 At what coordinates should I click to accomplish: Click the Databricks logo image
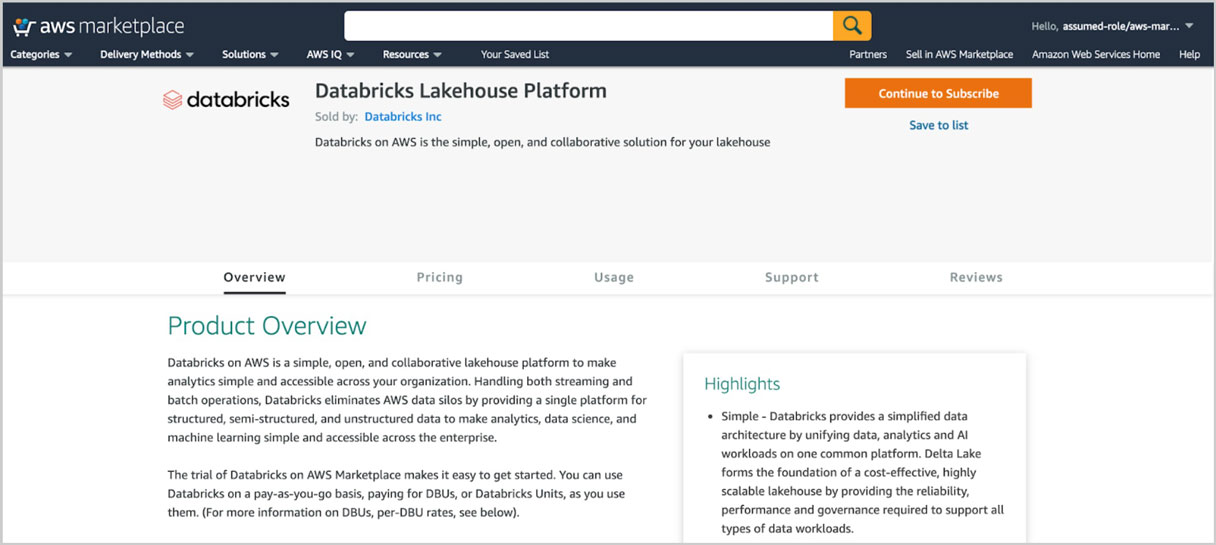(x=226, y=100)
